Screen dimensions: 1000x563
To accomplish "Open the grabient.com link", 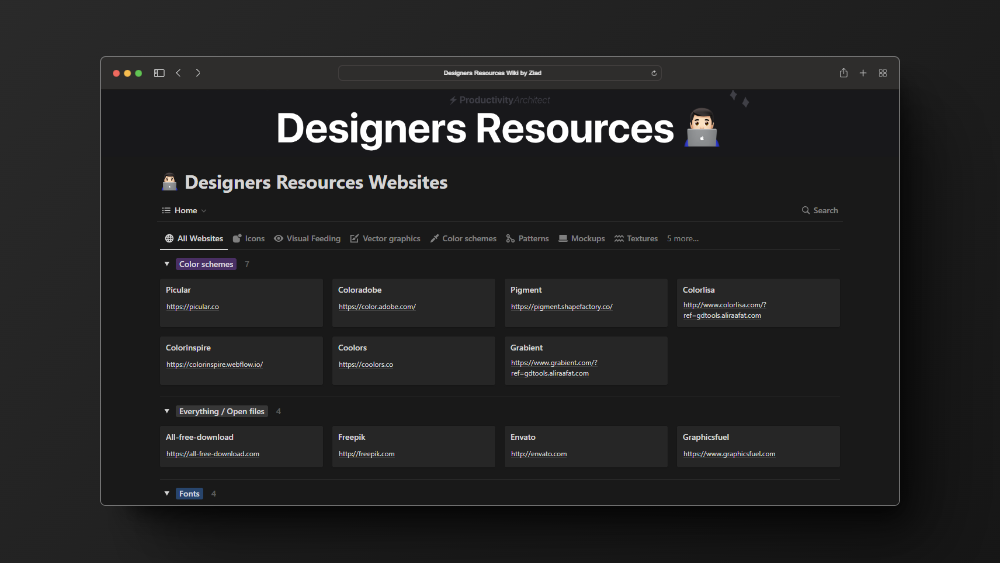I will pos(554,368).
